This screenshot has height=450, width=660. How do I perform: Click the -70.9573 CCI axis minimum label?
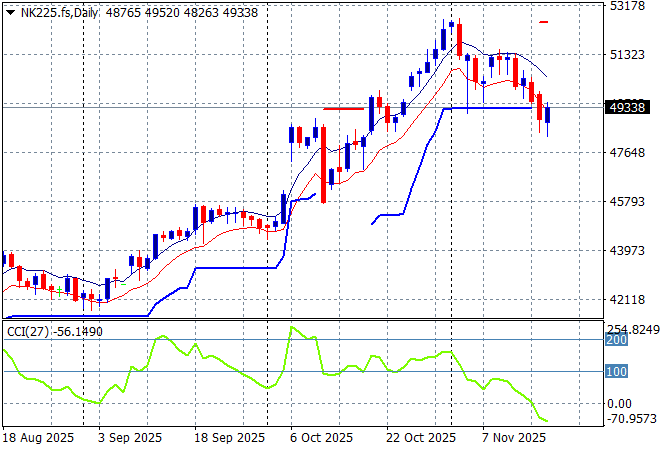(632, 420)
